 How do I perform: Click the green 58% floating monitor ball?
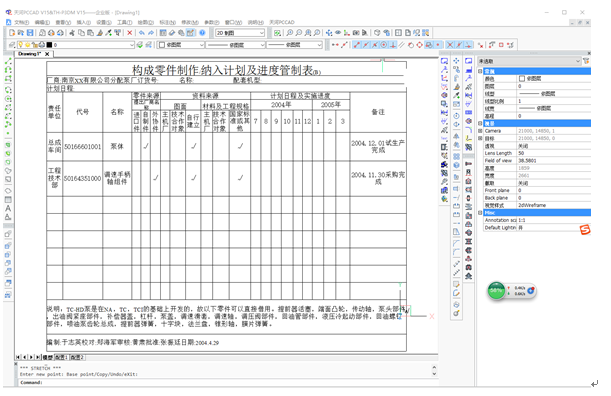(x=496, y=291)
